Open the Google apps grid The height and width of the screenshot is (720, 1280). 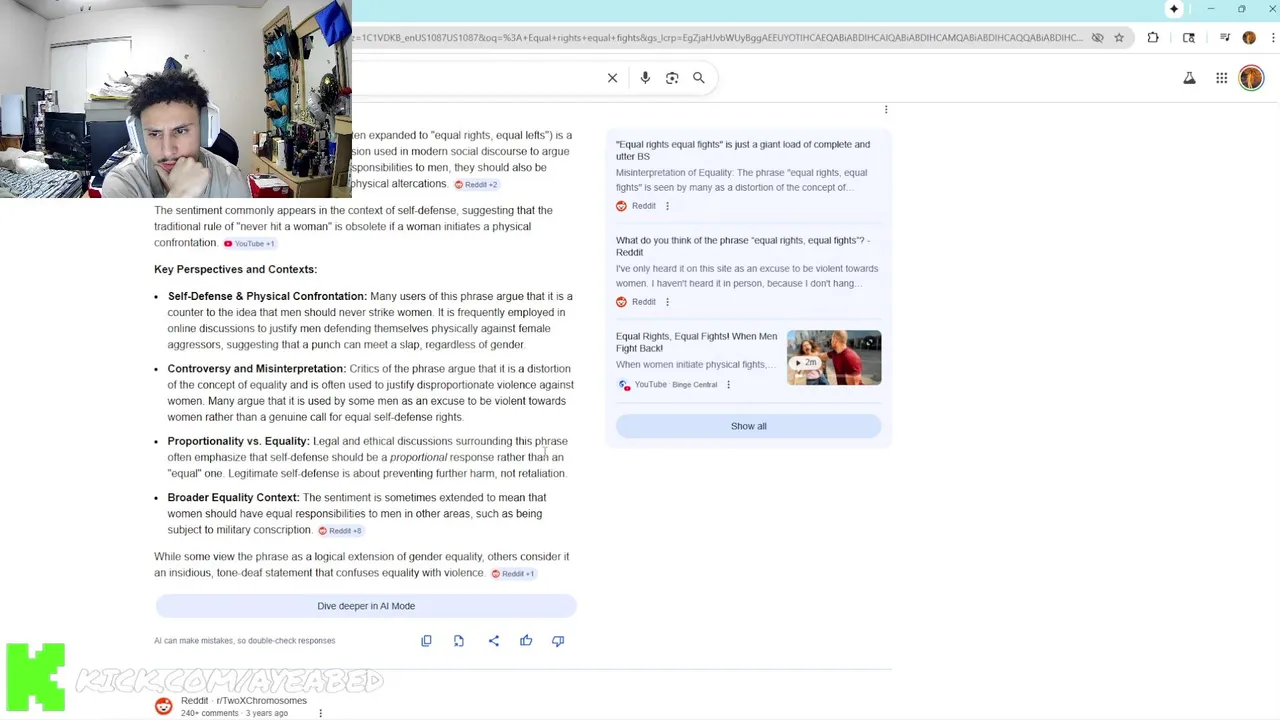[x=1222, y=78]
